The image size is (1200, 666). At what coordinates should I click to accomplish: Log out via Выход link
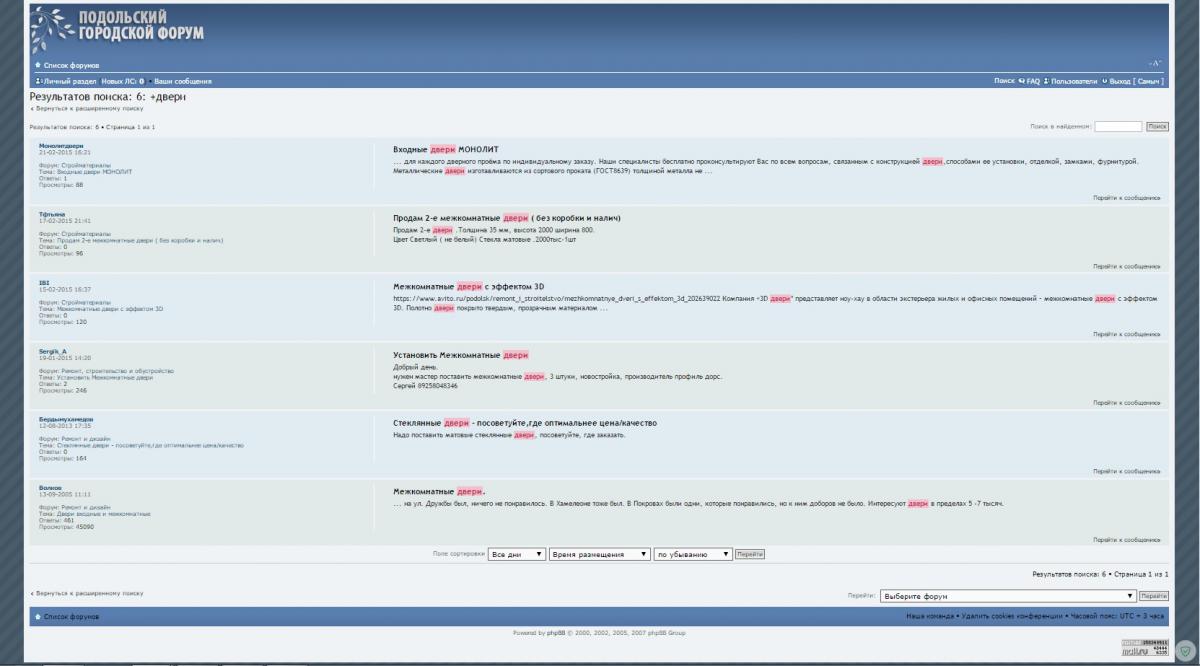click(x=1118, y=81)
